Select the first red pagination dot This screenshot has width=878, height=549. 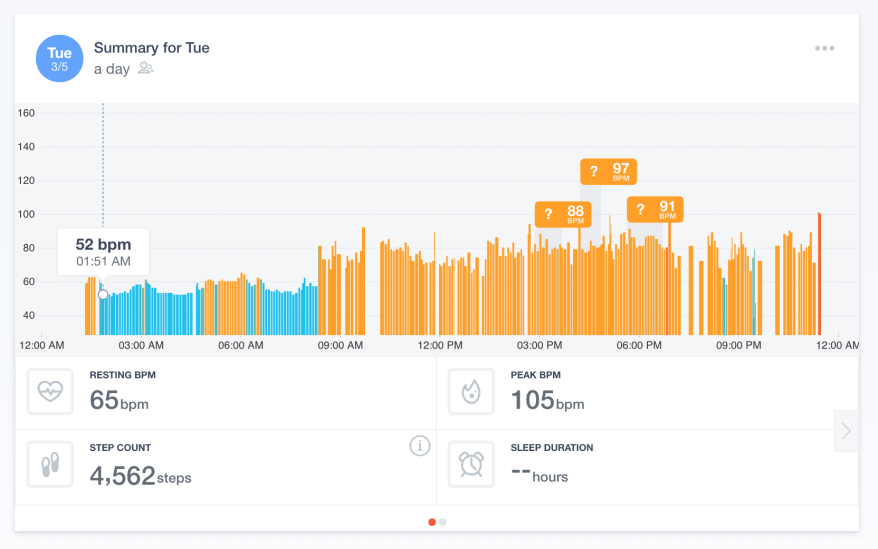(x=432, y=521)
